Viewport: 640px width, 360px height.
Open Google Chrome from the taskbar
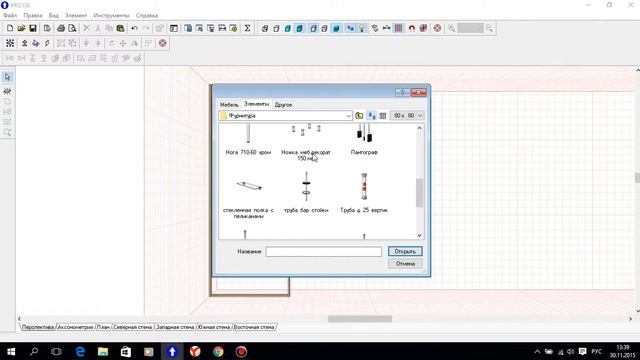click(218, 351)
